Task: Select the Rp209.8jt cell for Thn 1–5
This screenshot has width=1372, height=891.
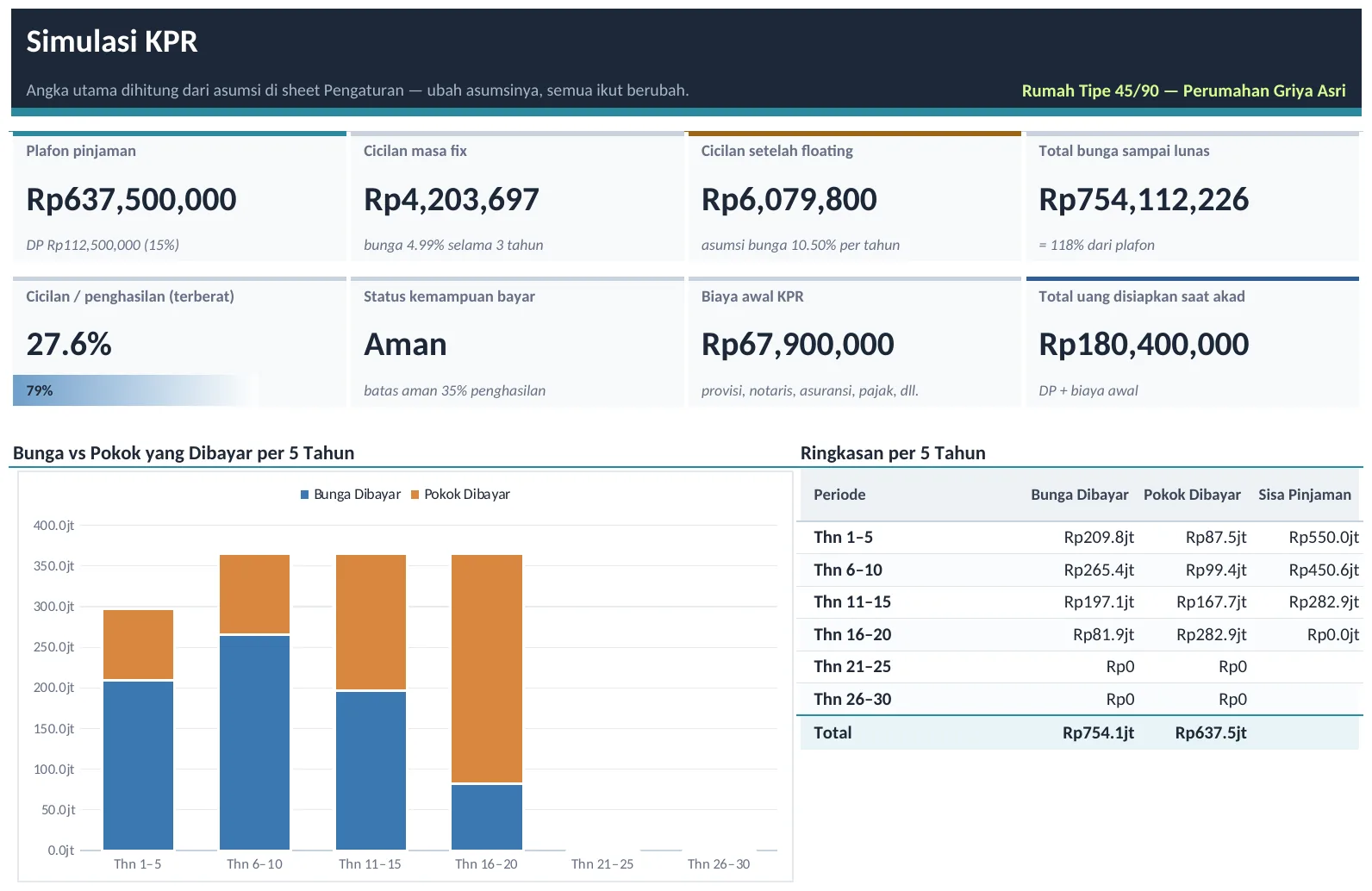Action: [x=1099, y=538]
